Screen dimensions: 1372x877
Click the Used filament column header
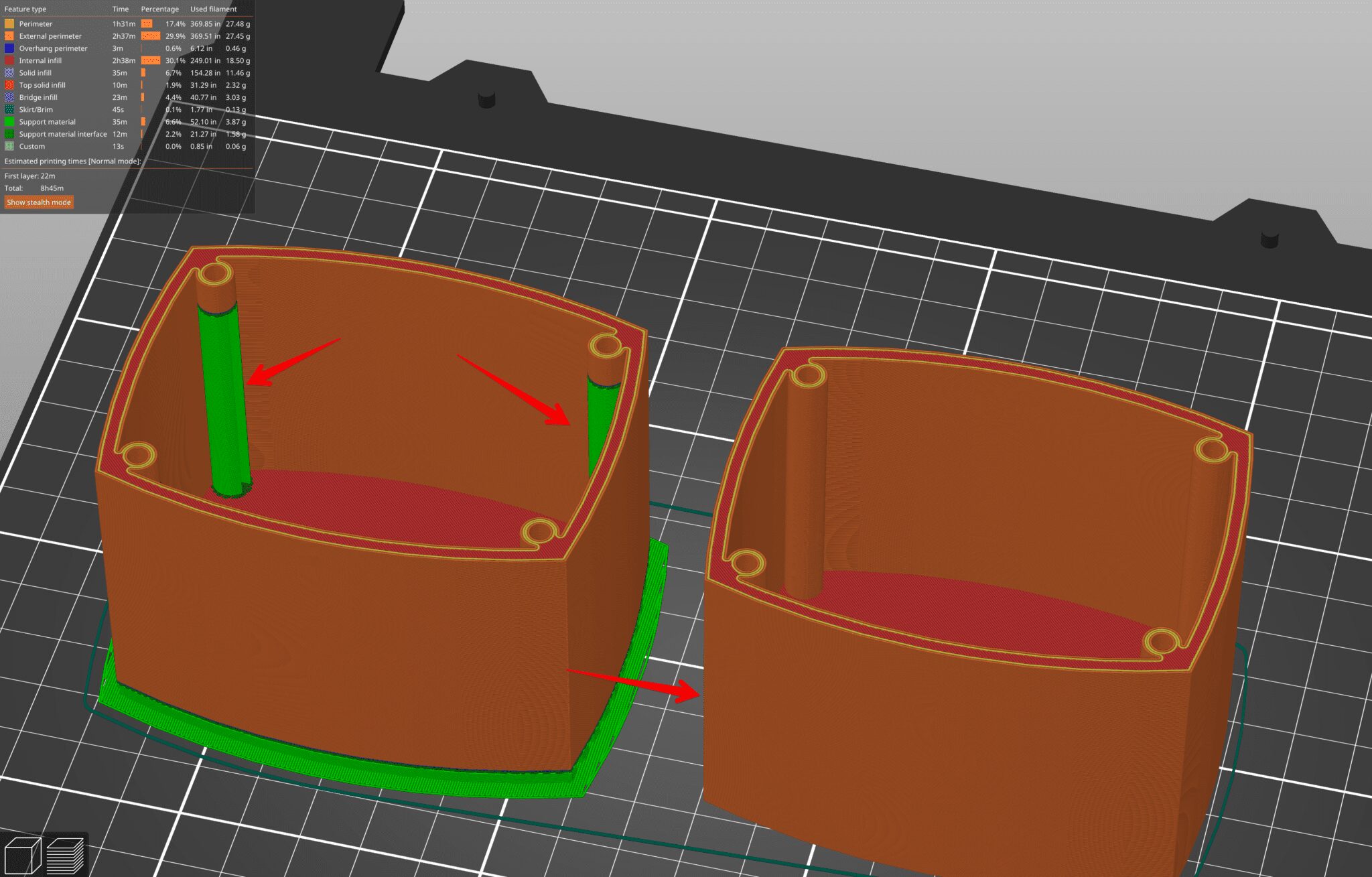click(x=214, y=9)
